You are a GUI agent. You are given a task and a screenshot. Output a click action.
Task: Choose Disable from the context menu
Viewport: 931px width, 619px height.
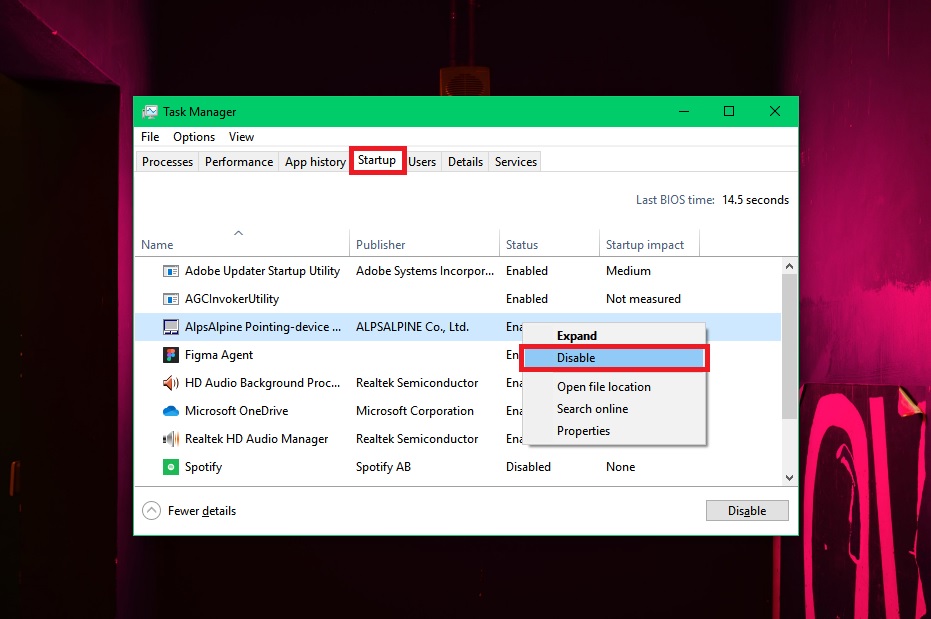[576, 358]
